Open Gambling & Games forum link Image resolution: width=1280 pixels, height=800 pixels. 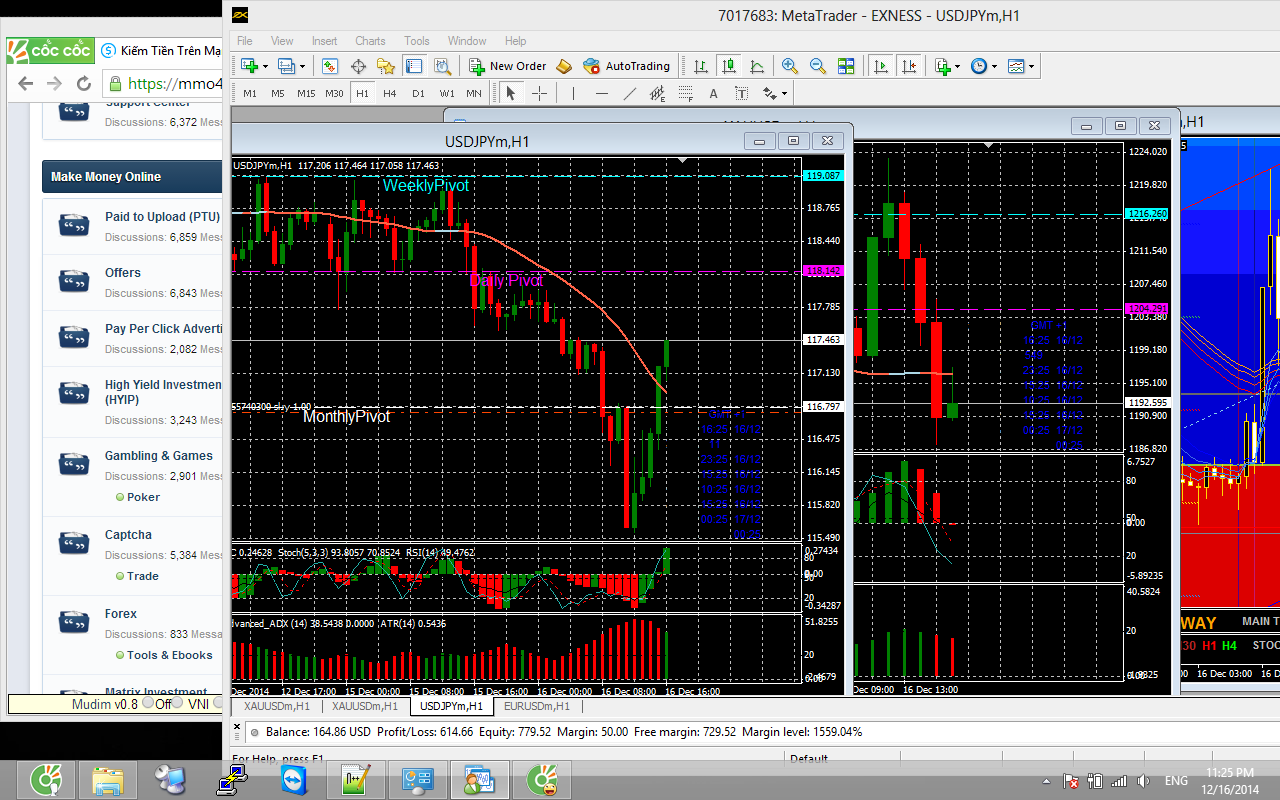coord(159,456)
